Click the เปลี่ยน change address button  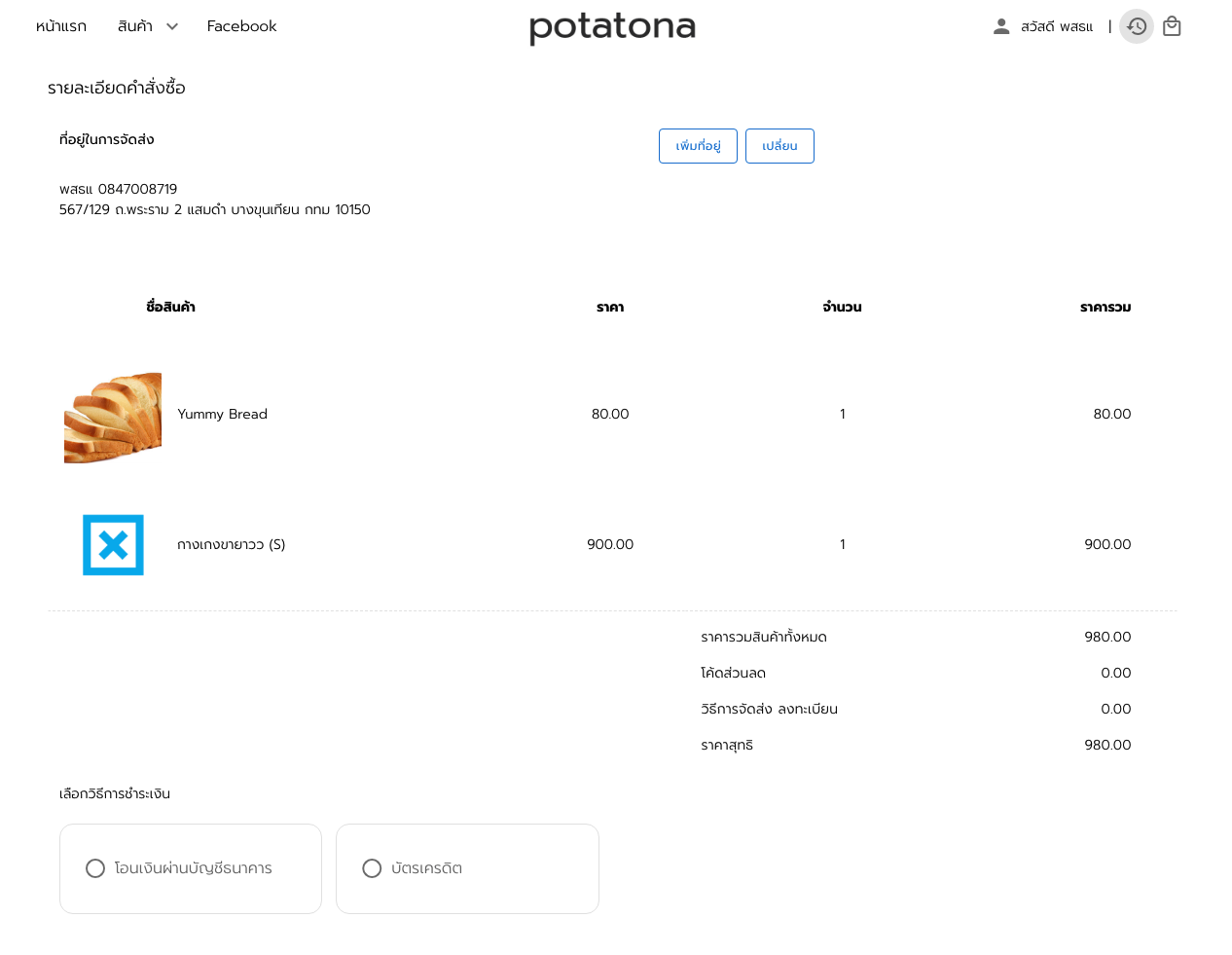click(x=779, y=146)
